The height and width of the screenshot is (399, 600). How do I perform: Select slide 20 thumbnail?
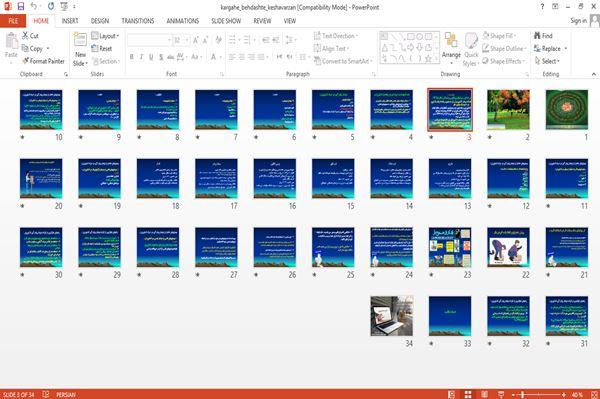41,178
